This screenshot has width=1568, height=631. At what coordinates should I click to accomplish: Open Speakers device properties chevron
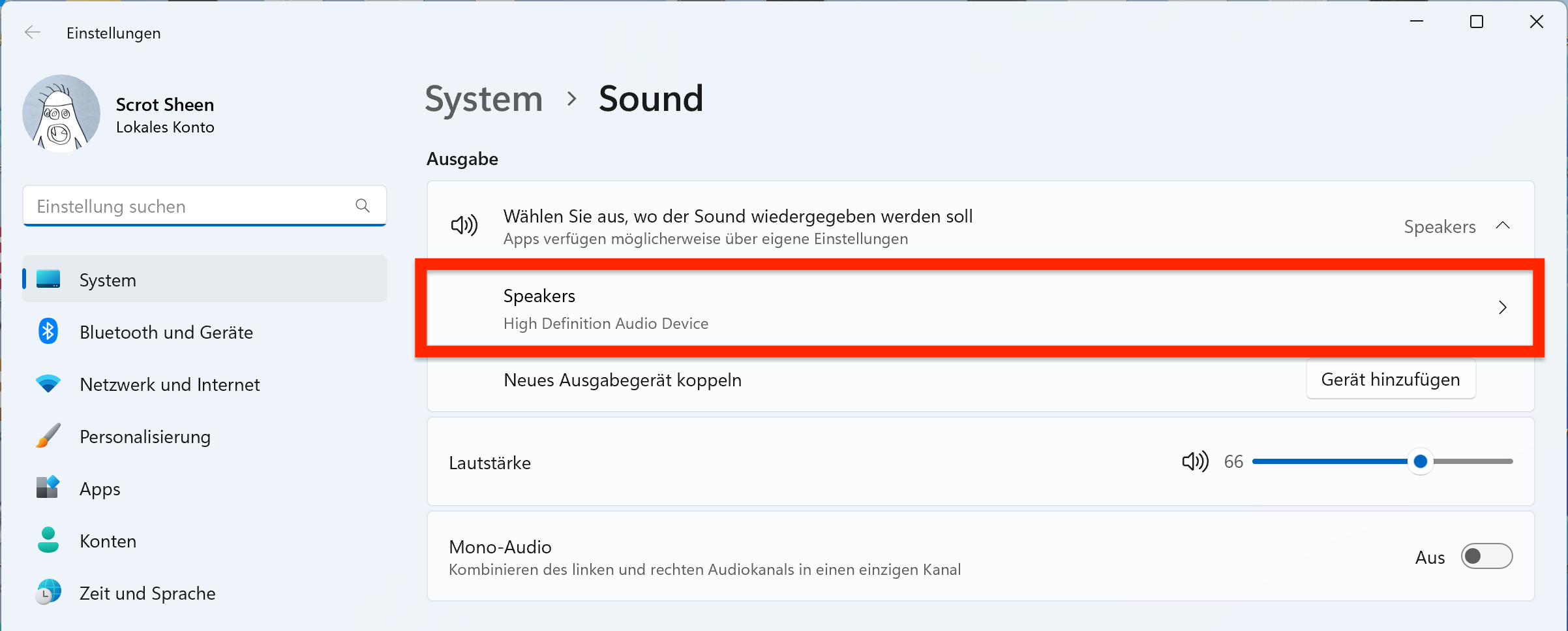(x=1503, y=307)
